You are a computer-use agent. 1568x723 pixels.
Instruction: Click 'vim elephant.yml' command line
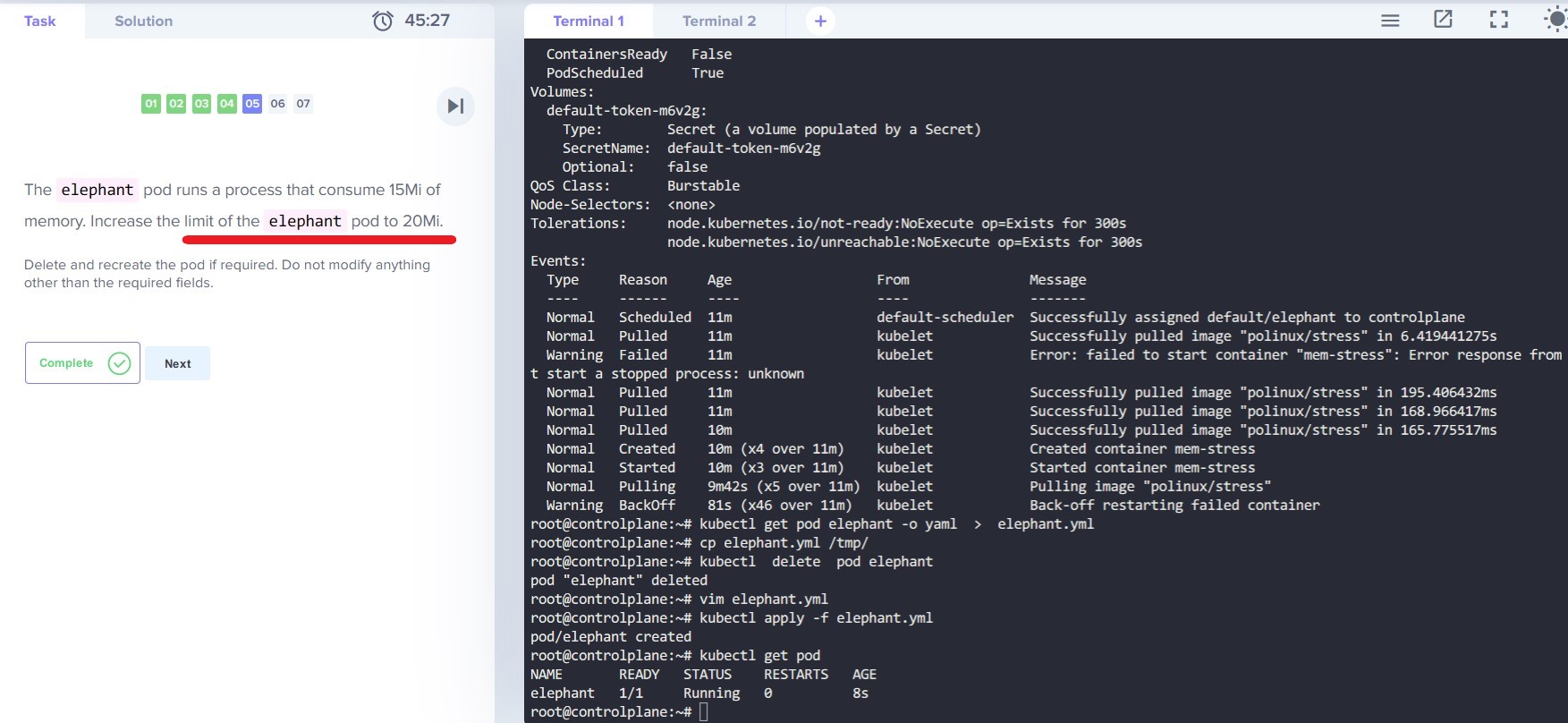pyautogui.click(x=764, y=600)
